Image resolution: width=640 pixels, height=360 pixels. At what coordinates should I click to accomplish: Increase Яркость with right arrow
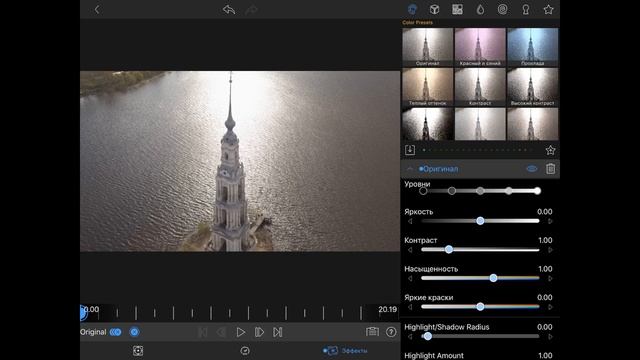click(x=550, y=221)
